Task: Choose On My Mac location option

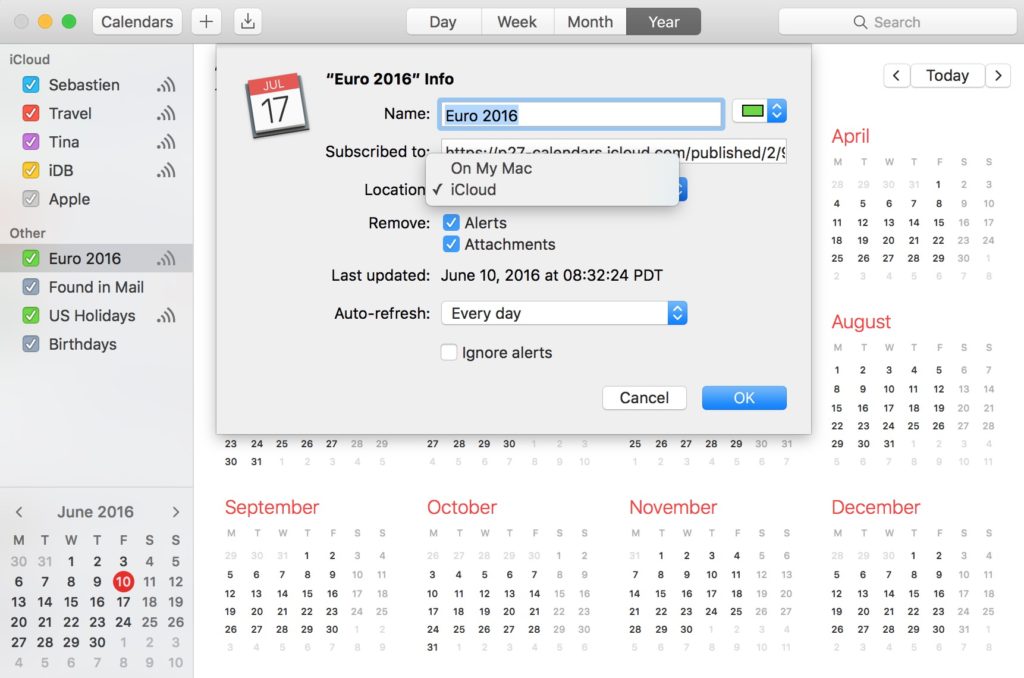Action: [x=552, y=169]
